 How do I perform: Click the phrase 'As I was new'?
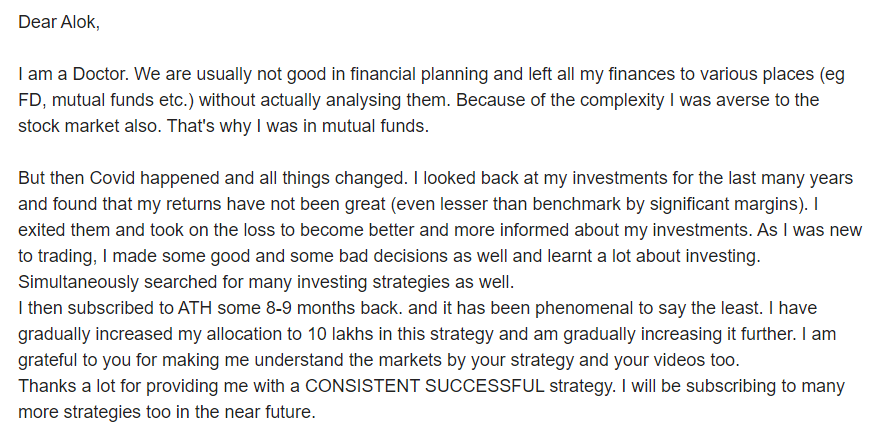809,230
